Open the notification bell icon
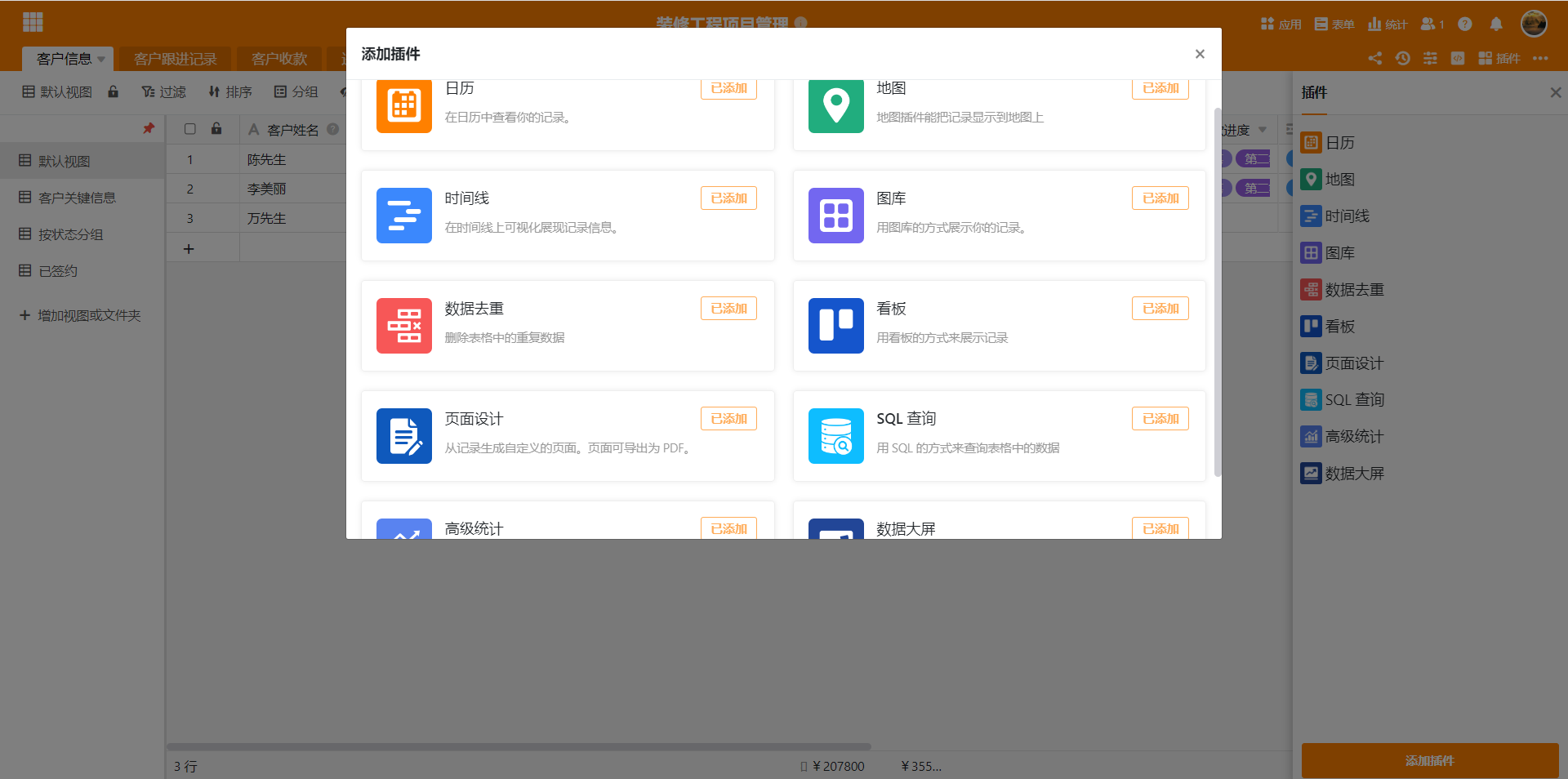 click(1497, 24)
